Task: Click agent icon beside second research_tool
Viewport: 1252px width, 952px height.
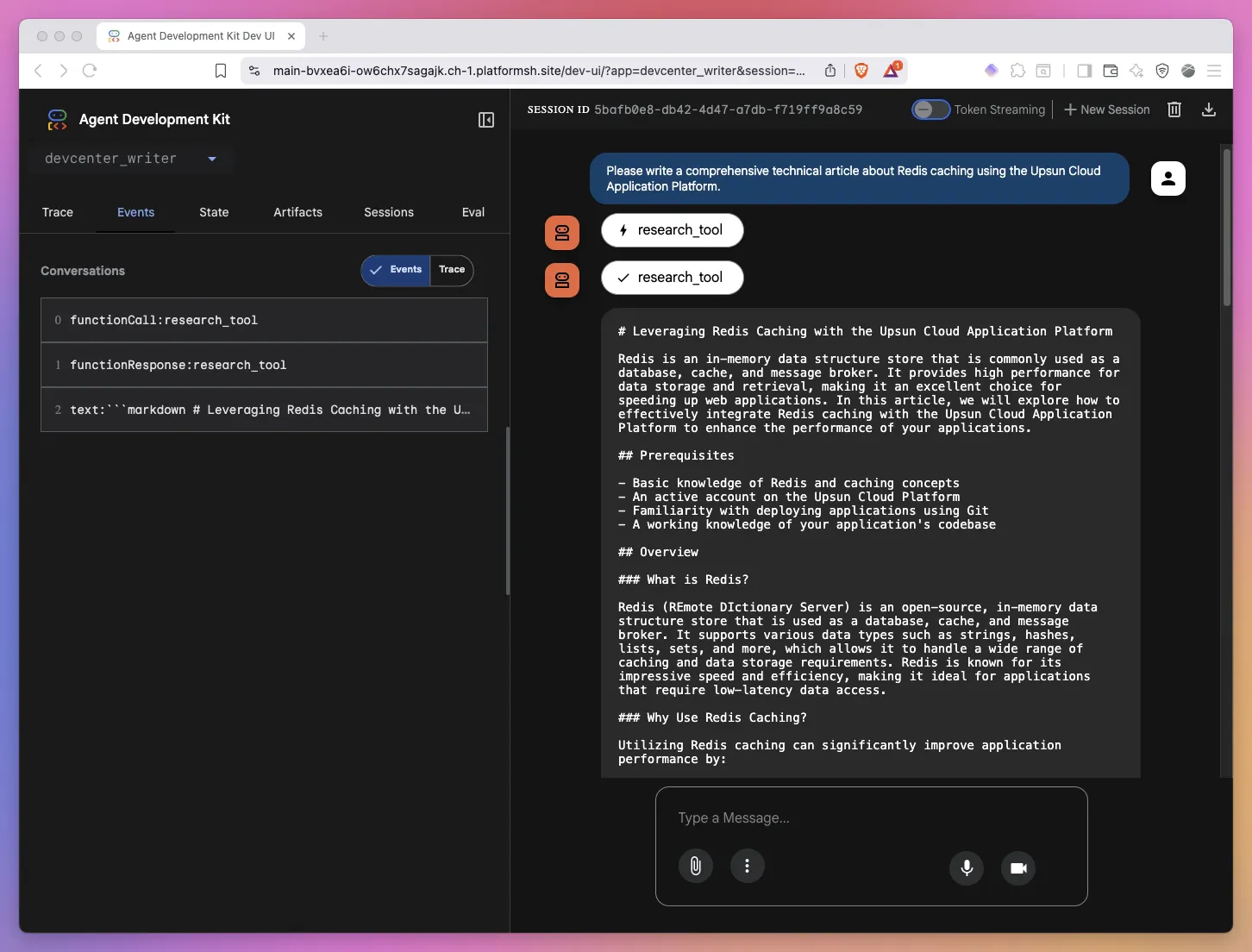Action: click(562, 280)
